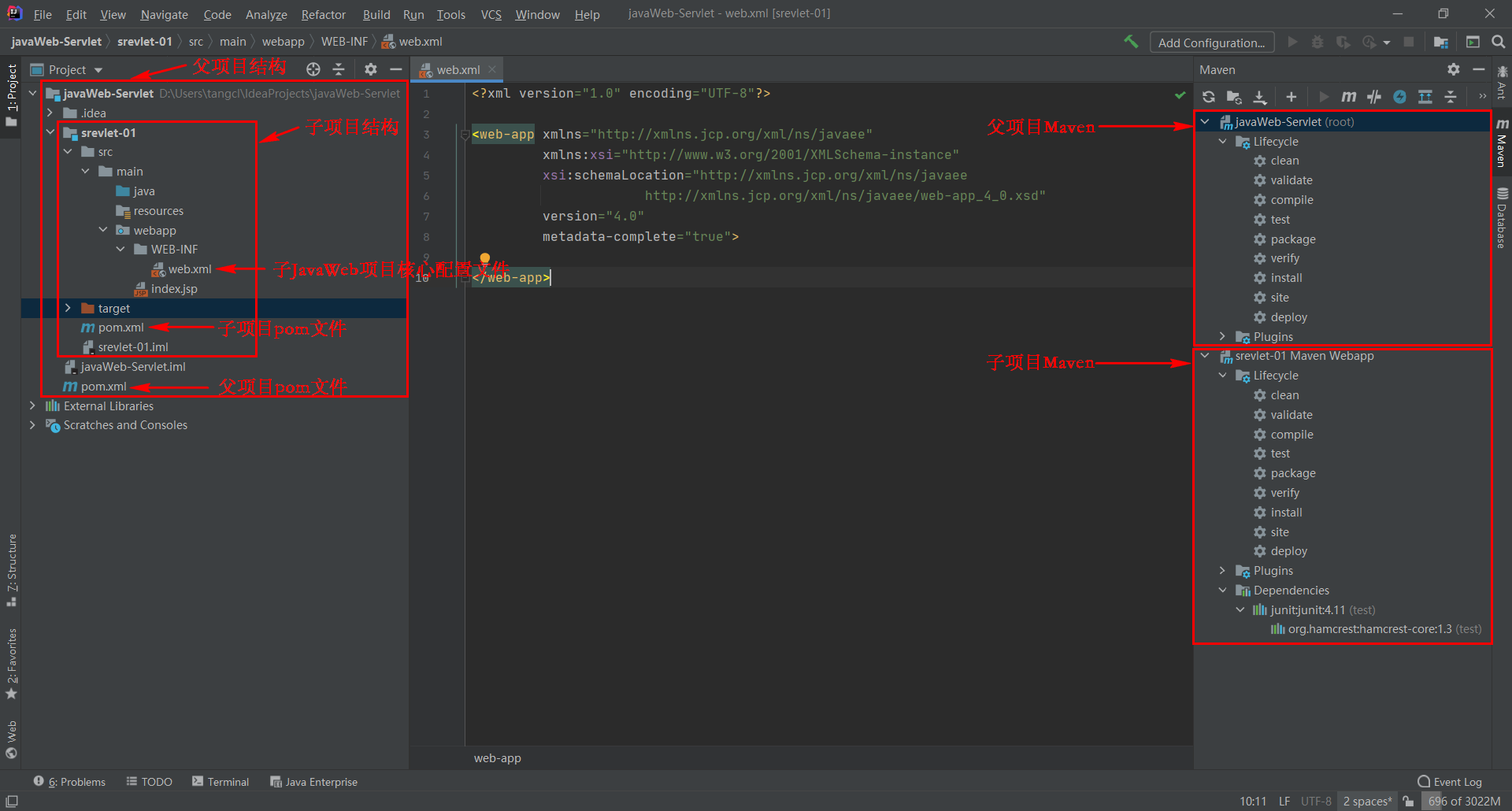Collapse all in Project panel
Image resolution: width=1512 pixels, height=811 pixels.
(339, 69)
